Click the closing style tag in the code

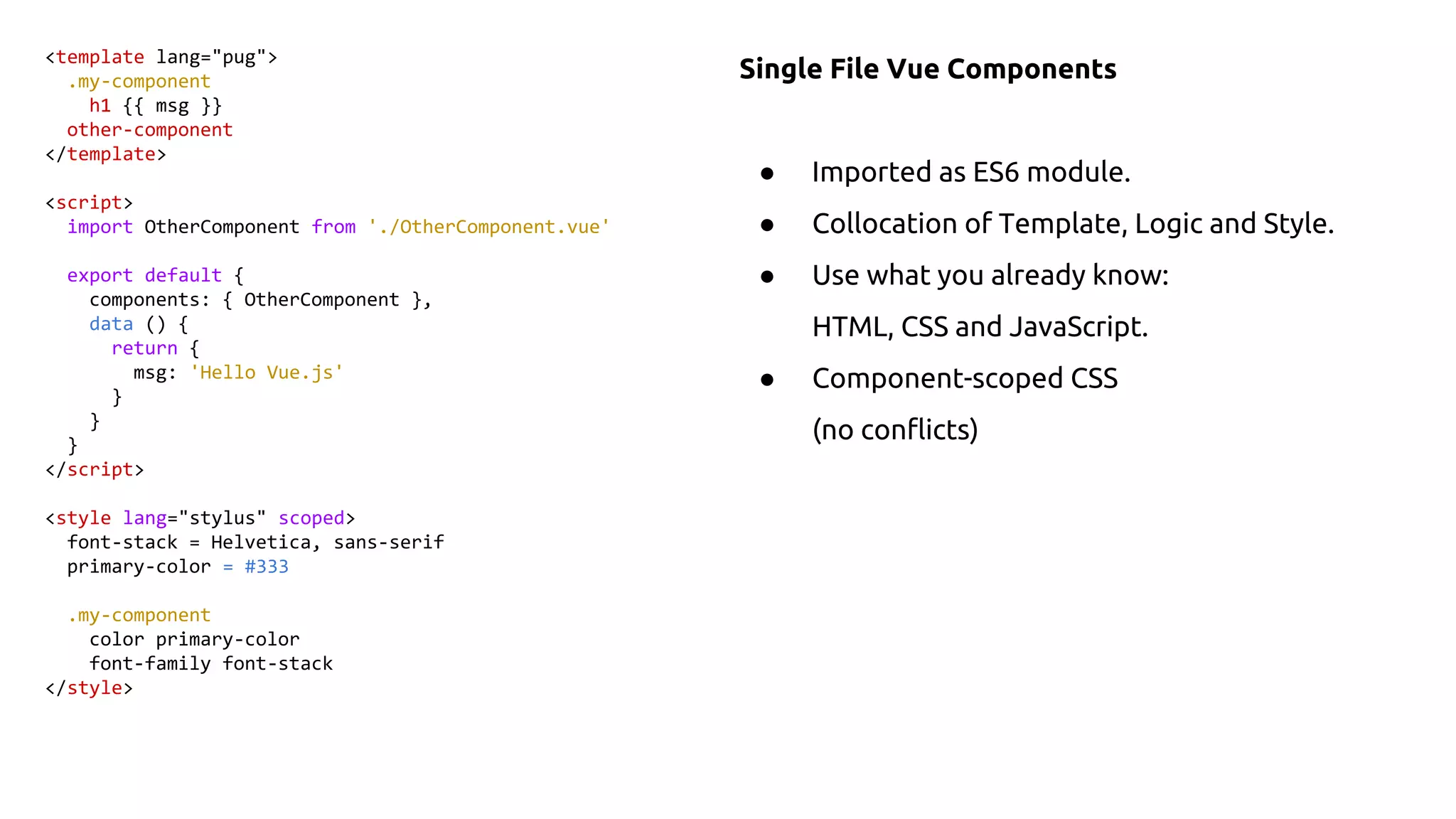click(89, 688)
